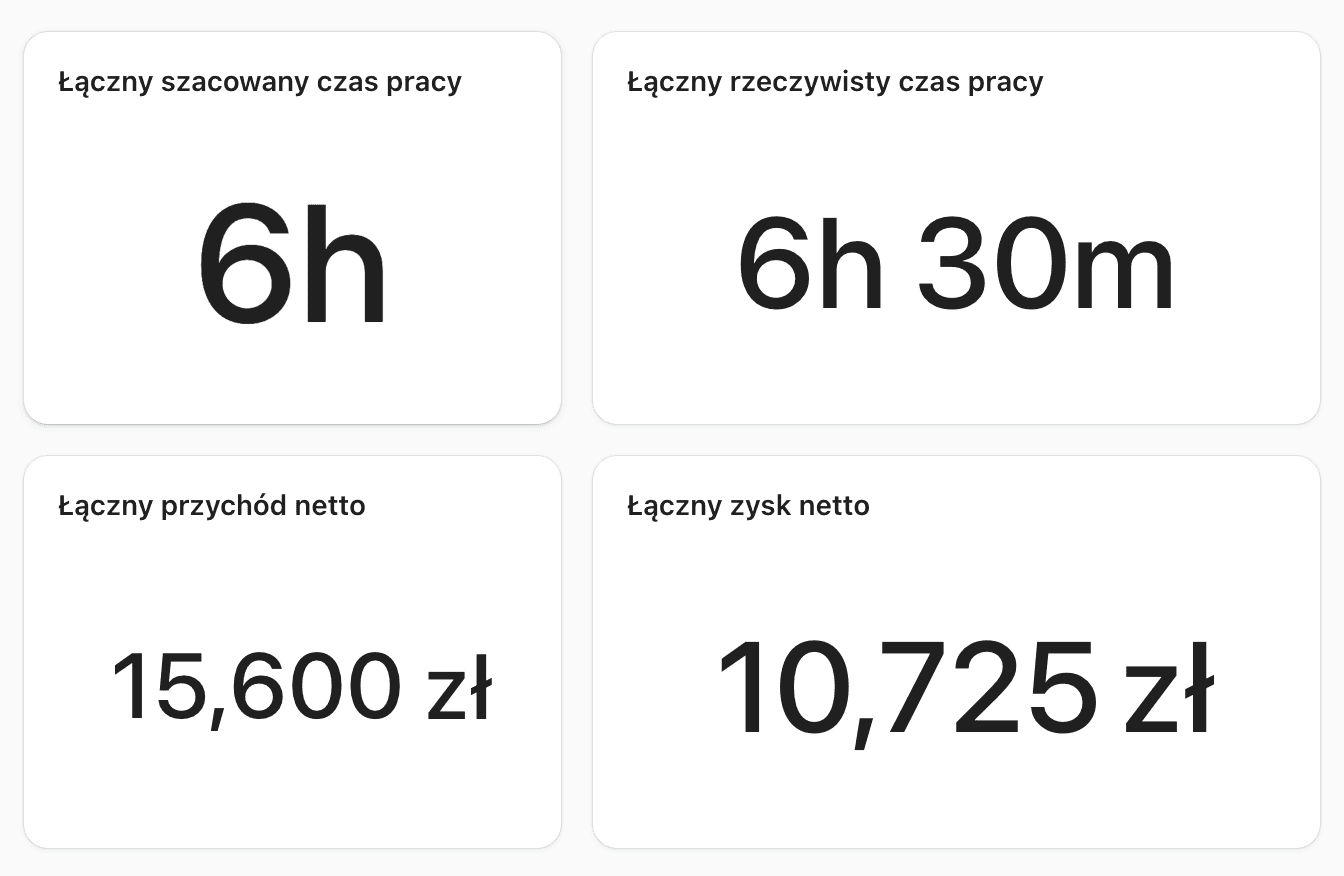1344x876 pixels.
Task: Click the "Łączny rzeczywisty czas pracy" card
Action: pos(956,225)
